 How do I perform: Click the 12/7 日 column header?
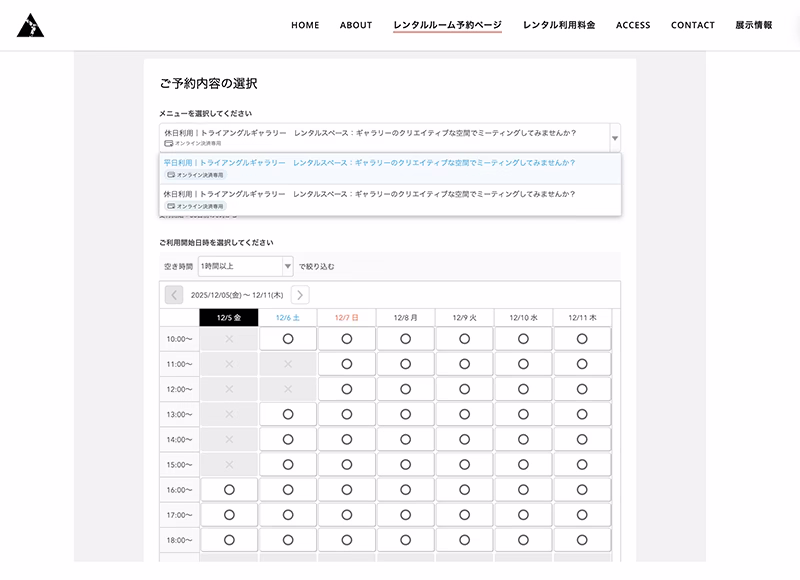pyautogui.click(x=349, y=318)
